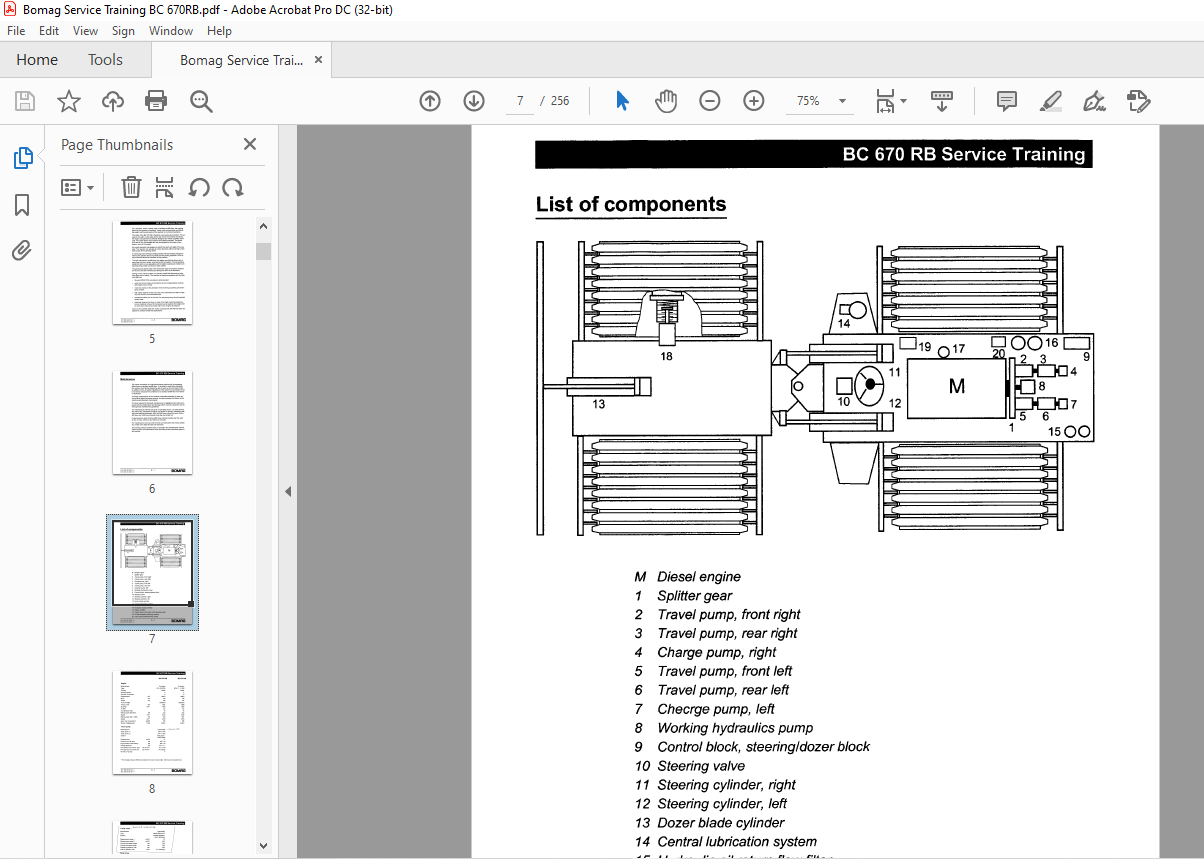Switch to the Tools tab
Viewport: 1204px width, 859px height.
tap(105, 60)
